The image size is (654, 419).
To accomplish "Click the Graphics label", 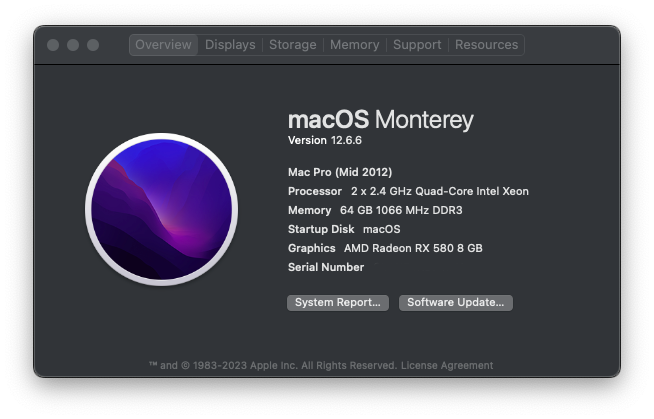I will point(311,248).
